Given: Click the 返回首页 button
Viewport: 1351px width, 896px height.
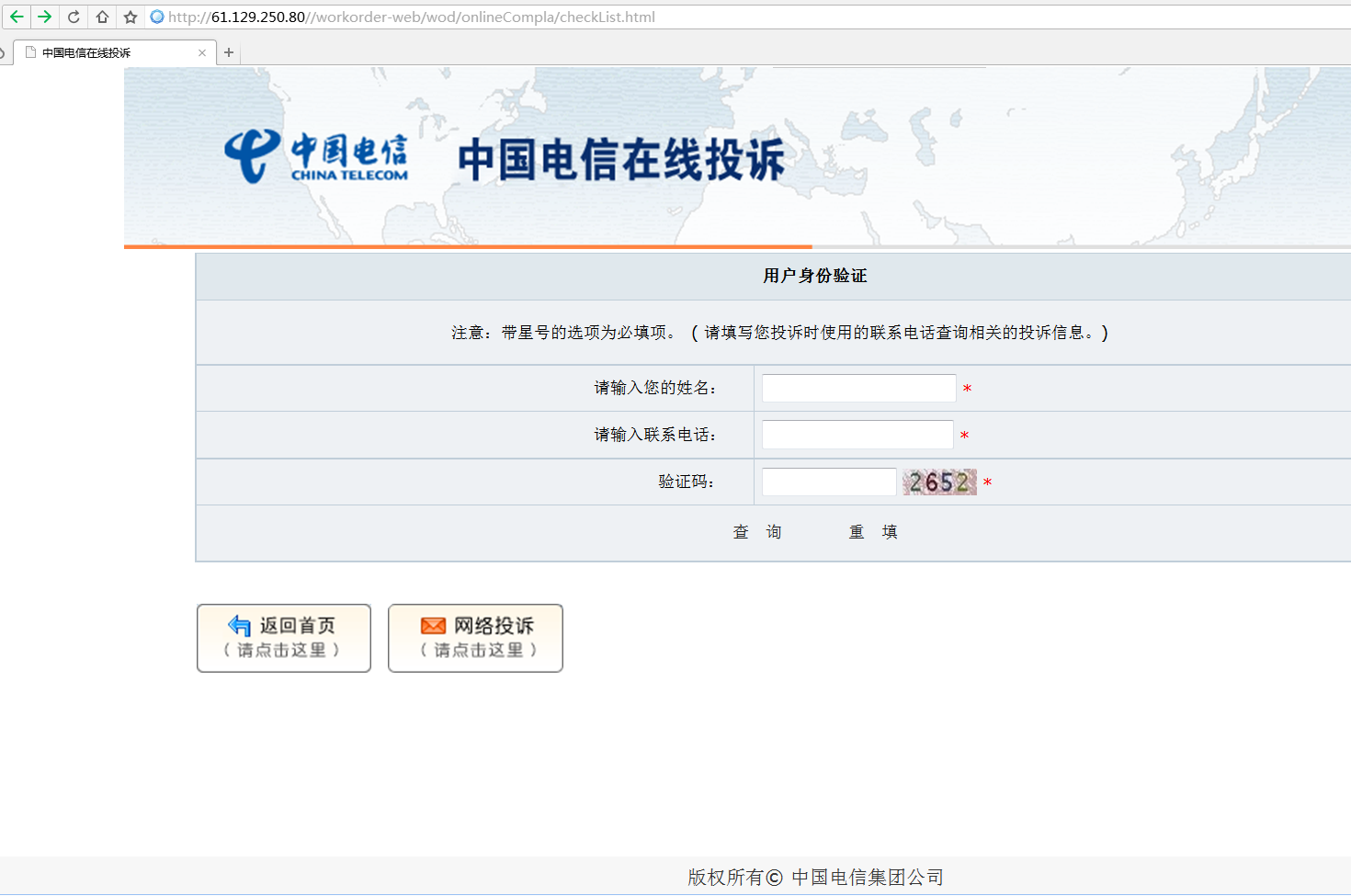Looking at the screenshot, I should point(284,638).
